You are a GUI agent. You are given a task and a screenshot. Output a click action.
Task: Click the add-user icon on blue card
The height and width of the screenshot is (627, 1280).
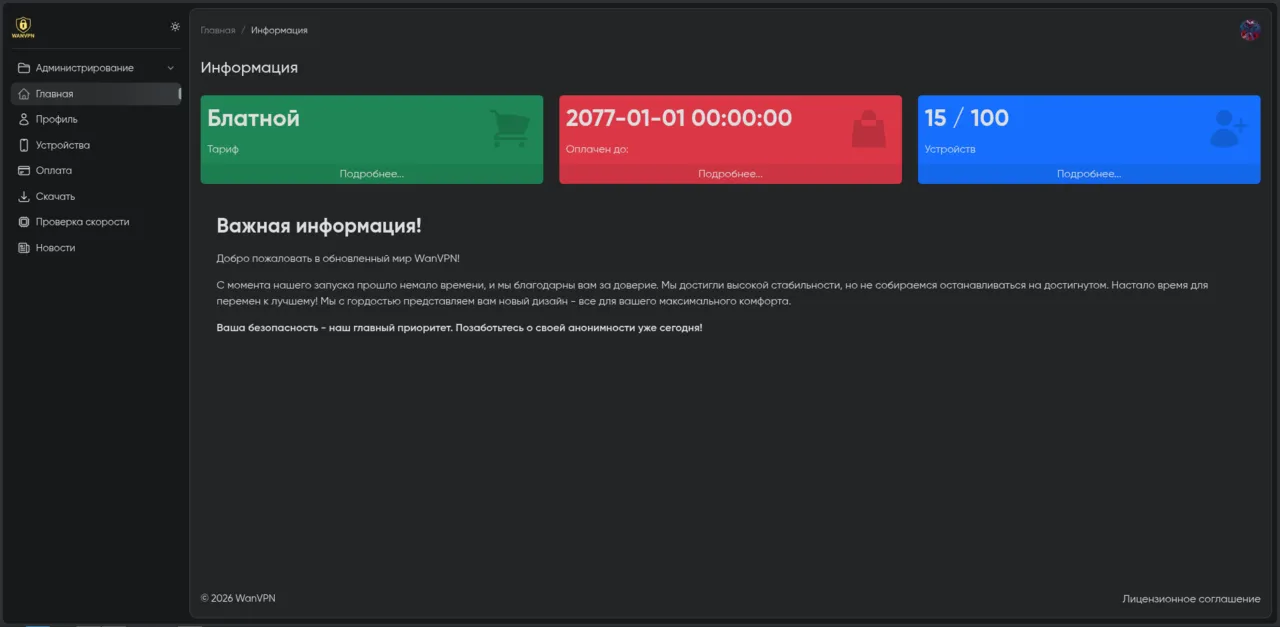click(x=1228, y=129)
